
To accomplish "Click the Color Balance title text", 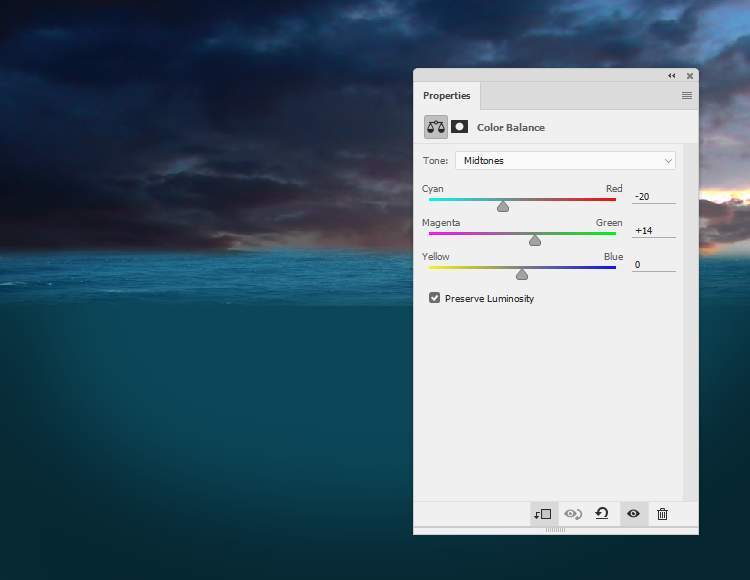I will click(510, 128).
